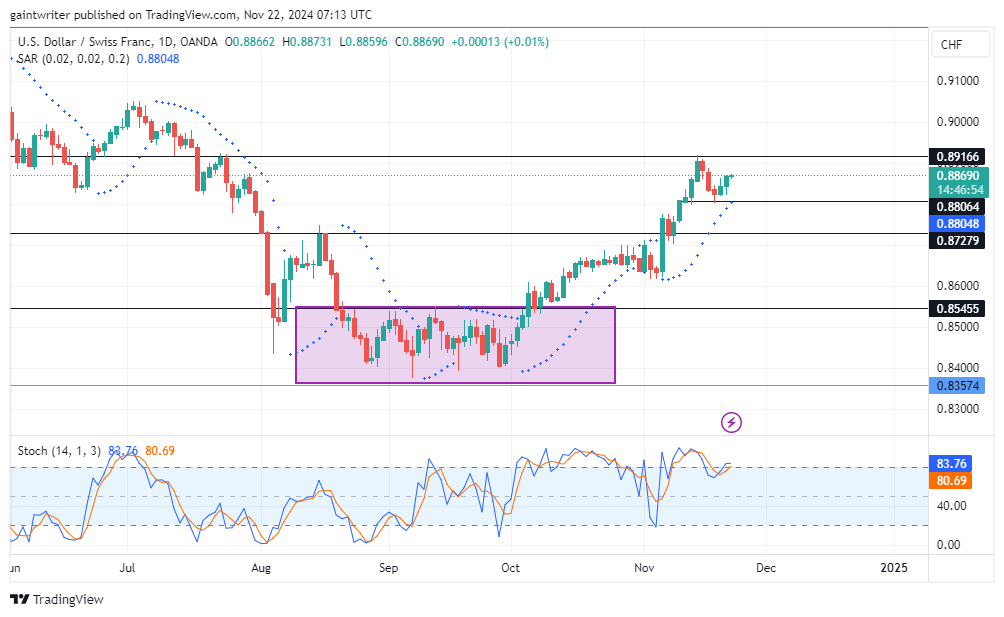Image resolution: width=1004 pixels, height=617 pixels.
Task: Click the SAR value 0.88048 in legend
Action: [158, 59]
